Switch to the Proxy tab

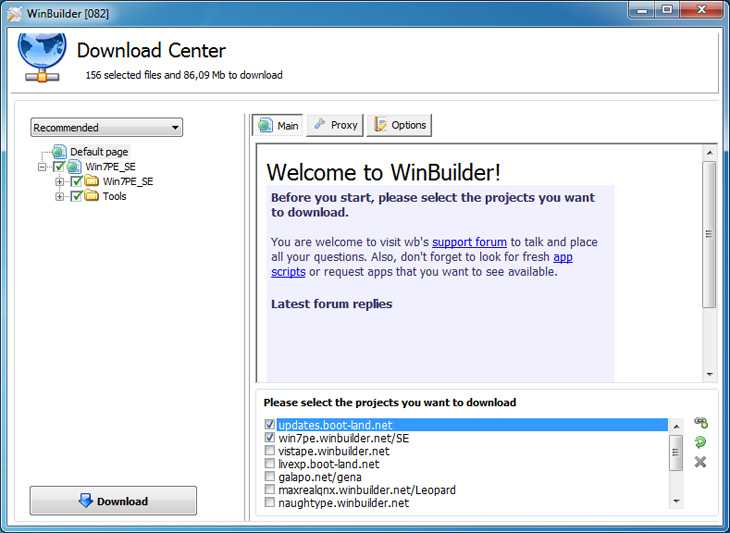coord(335,125)
